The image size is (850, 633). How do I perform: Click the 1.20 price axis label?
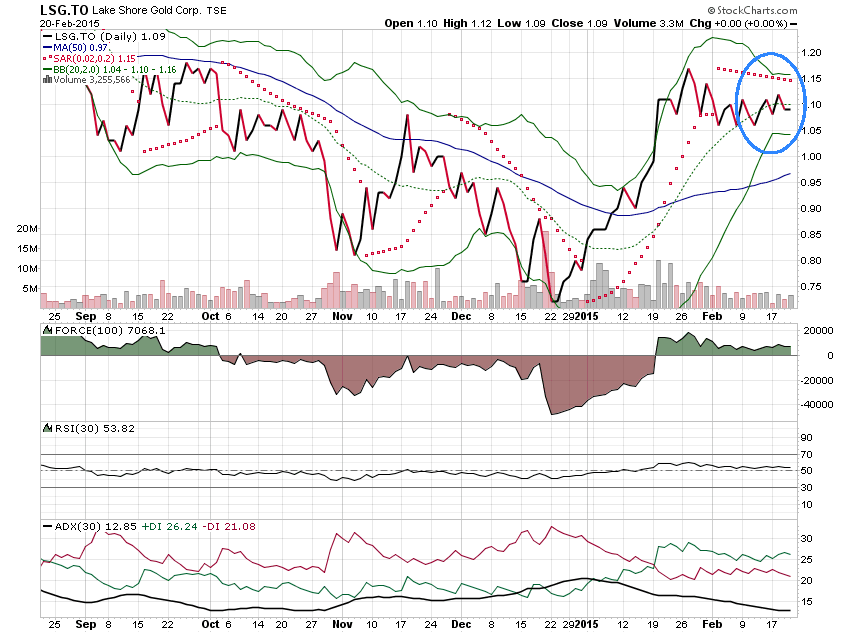pyautogui.click(x=811, y=53)
